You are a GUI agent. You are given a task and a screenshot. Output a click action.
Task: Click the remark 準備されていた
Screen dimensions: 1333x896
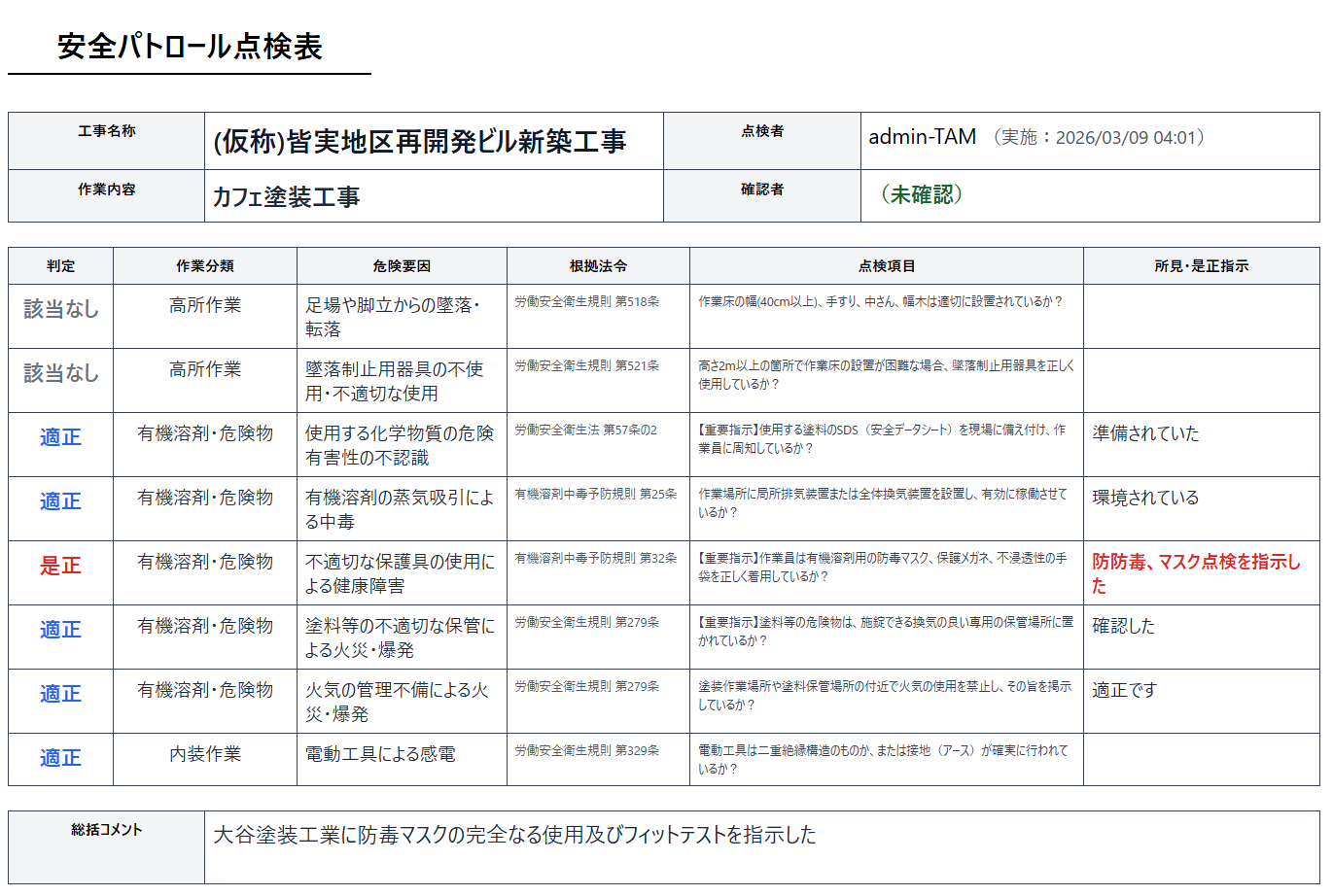(1145, 433)
